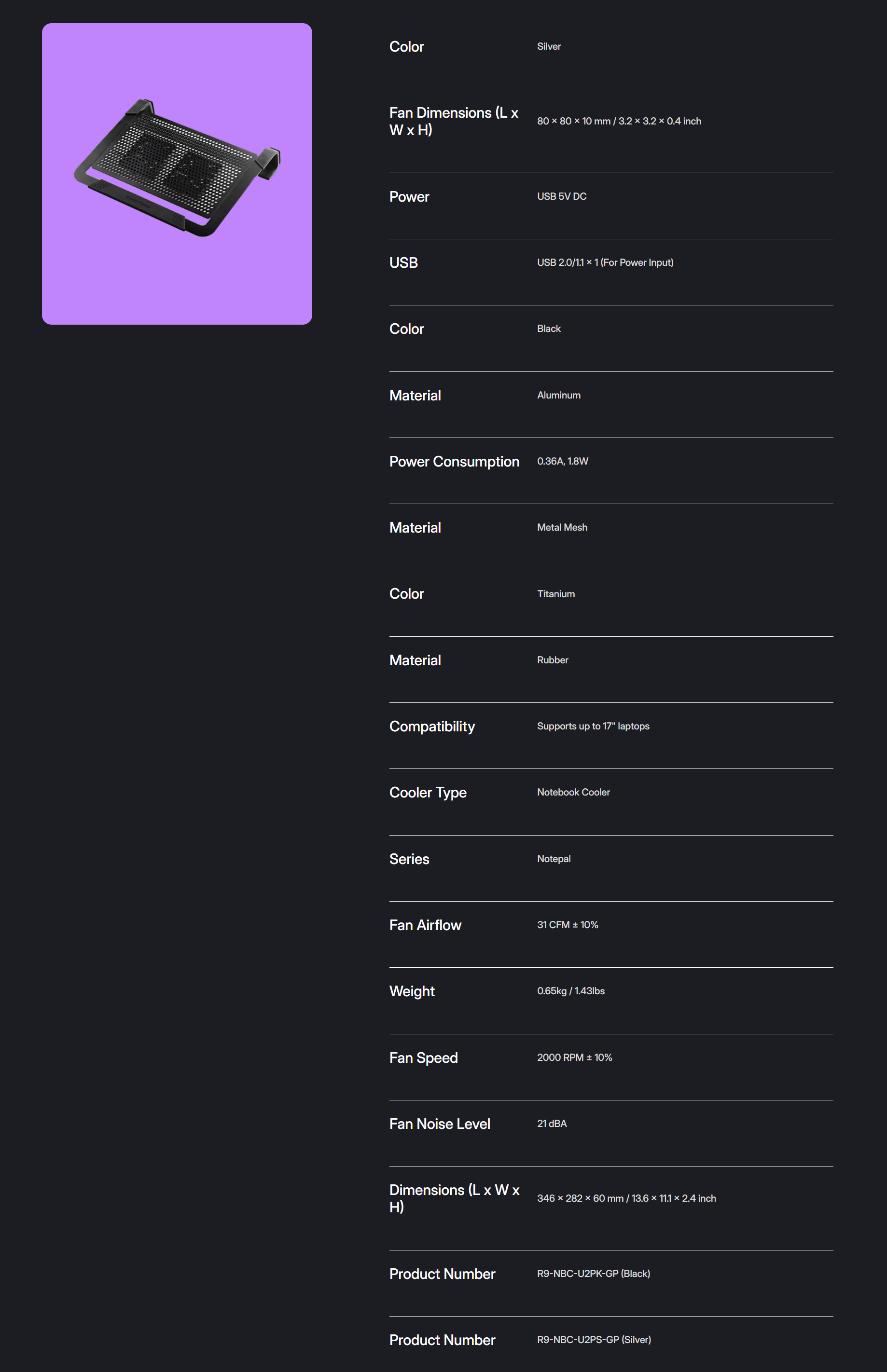Select the 2000 RPM fan speed value
Viewport: 887px width, 1372px height.
[x=574, y=1057]
